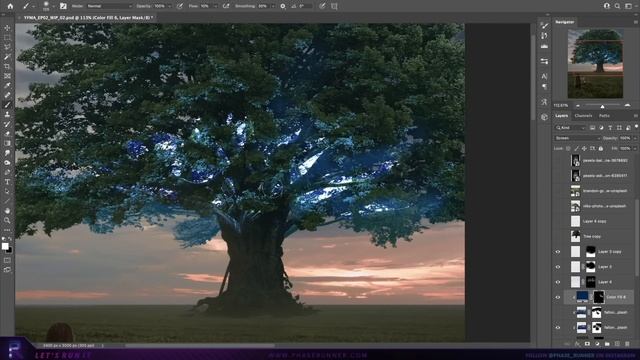Add layer style fx icon
The height and width of the screenshot is (360, 640).
(577, 344)
